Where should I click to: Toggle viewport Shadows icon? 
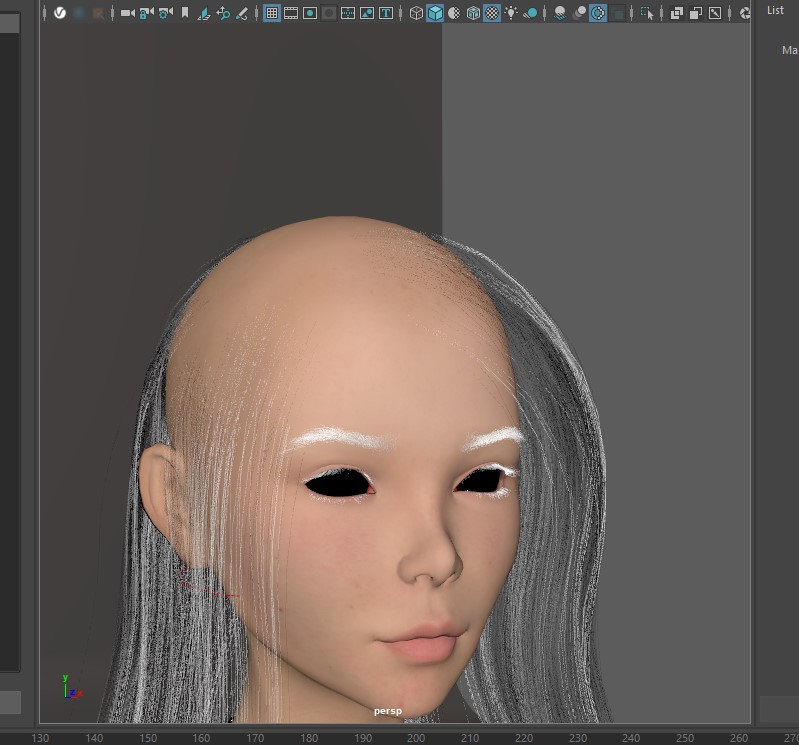[530, 13]
